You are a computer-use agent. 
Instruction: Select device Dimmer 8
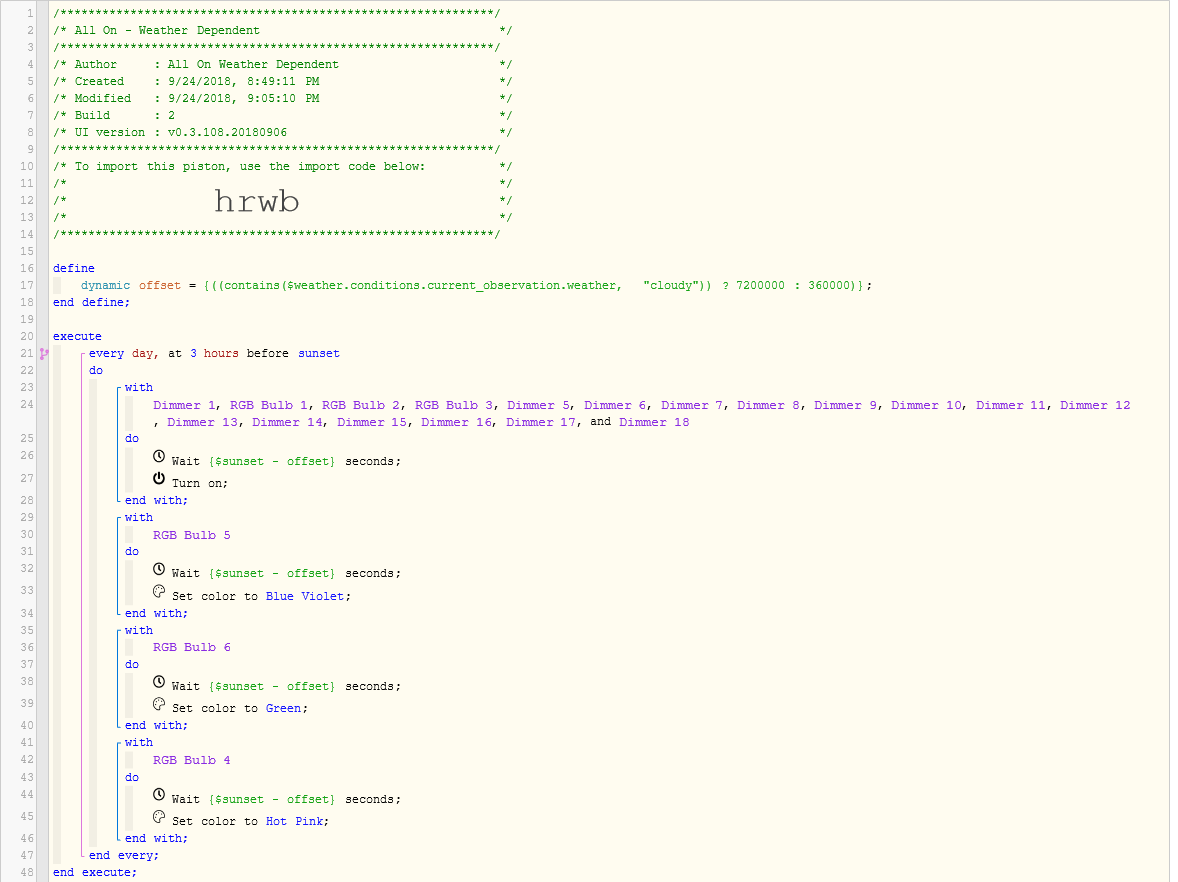pyautogui.click(x=769, y=405)
